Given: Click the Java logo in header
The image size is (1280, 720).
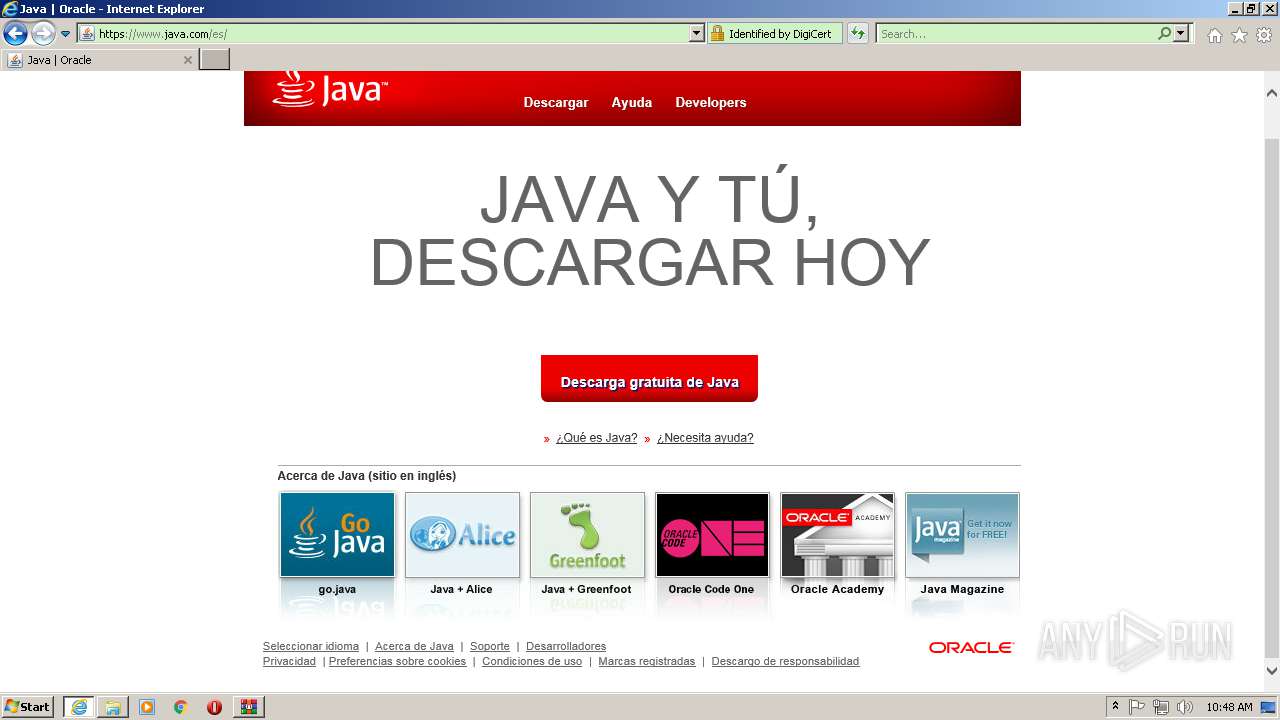Looking at the screenshot, I should (330, 89).
